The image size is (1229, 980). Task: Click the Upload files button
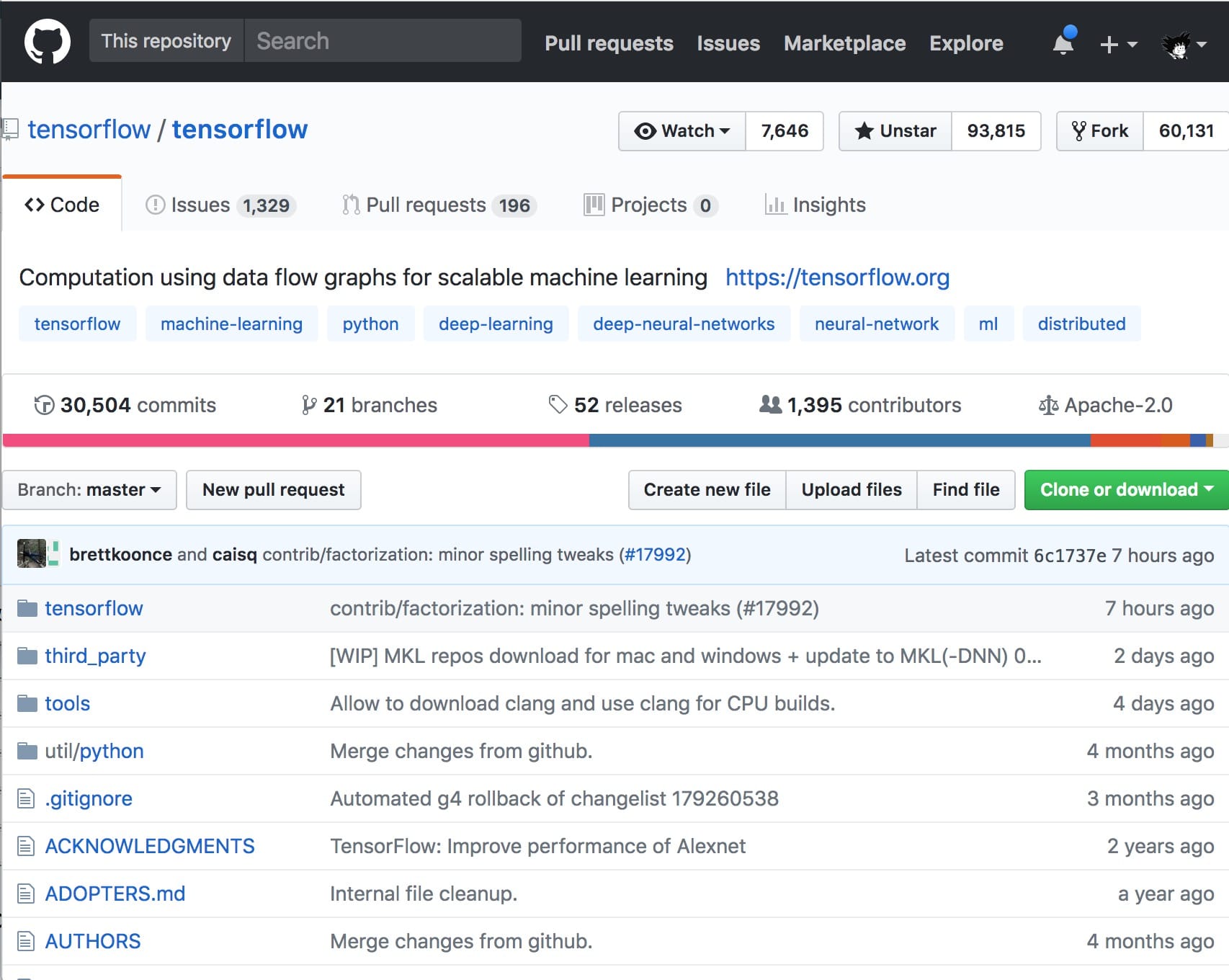[852, 490]
